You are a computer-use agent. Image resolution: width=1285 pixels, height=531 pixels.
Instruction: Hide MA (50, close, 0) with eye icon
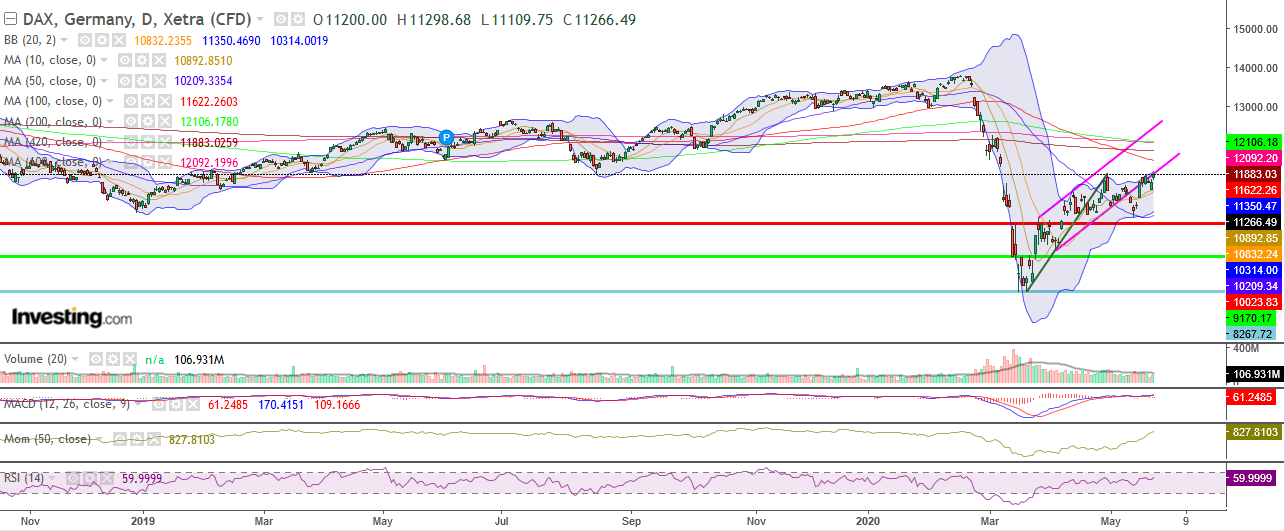click(x=125, y=81)
